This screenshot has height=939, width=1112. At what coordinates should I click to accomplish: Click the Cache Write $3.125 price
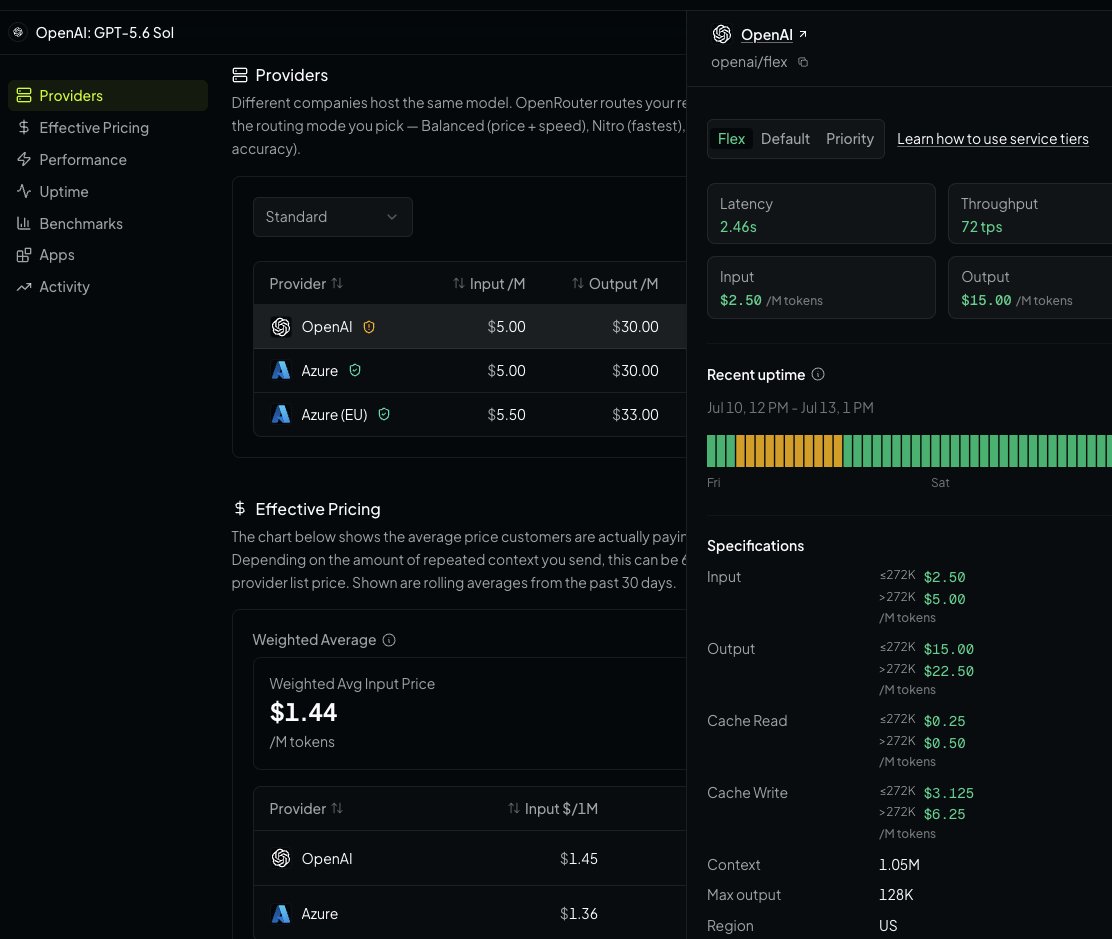(948, 793)
